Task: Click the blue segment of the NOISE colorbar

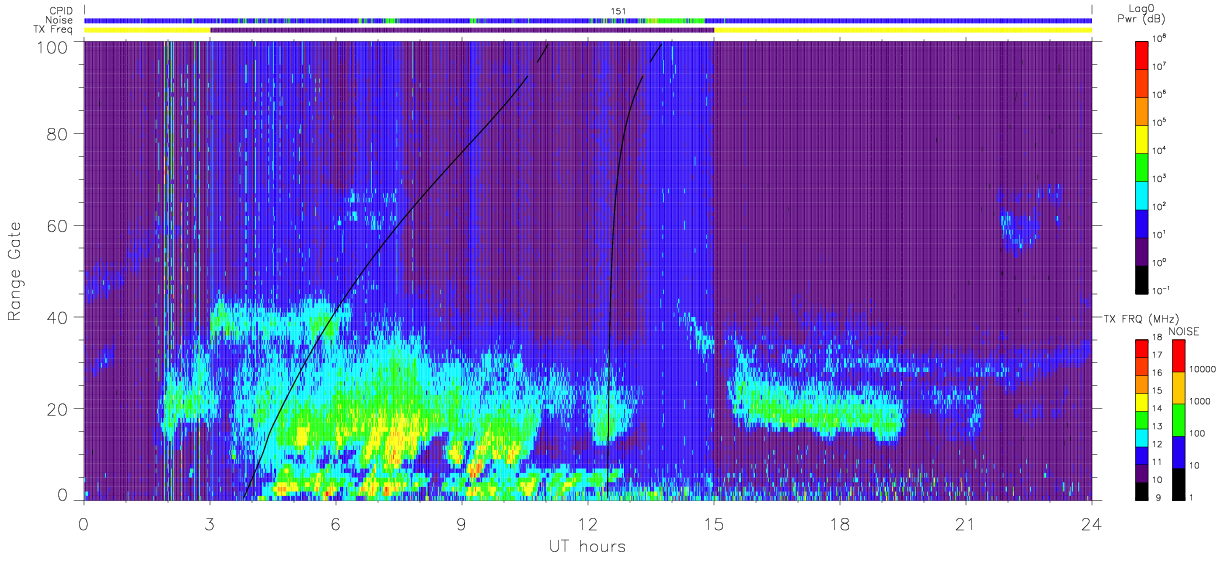Action: click(1177, 450)
